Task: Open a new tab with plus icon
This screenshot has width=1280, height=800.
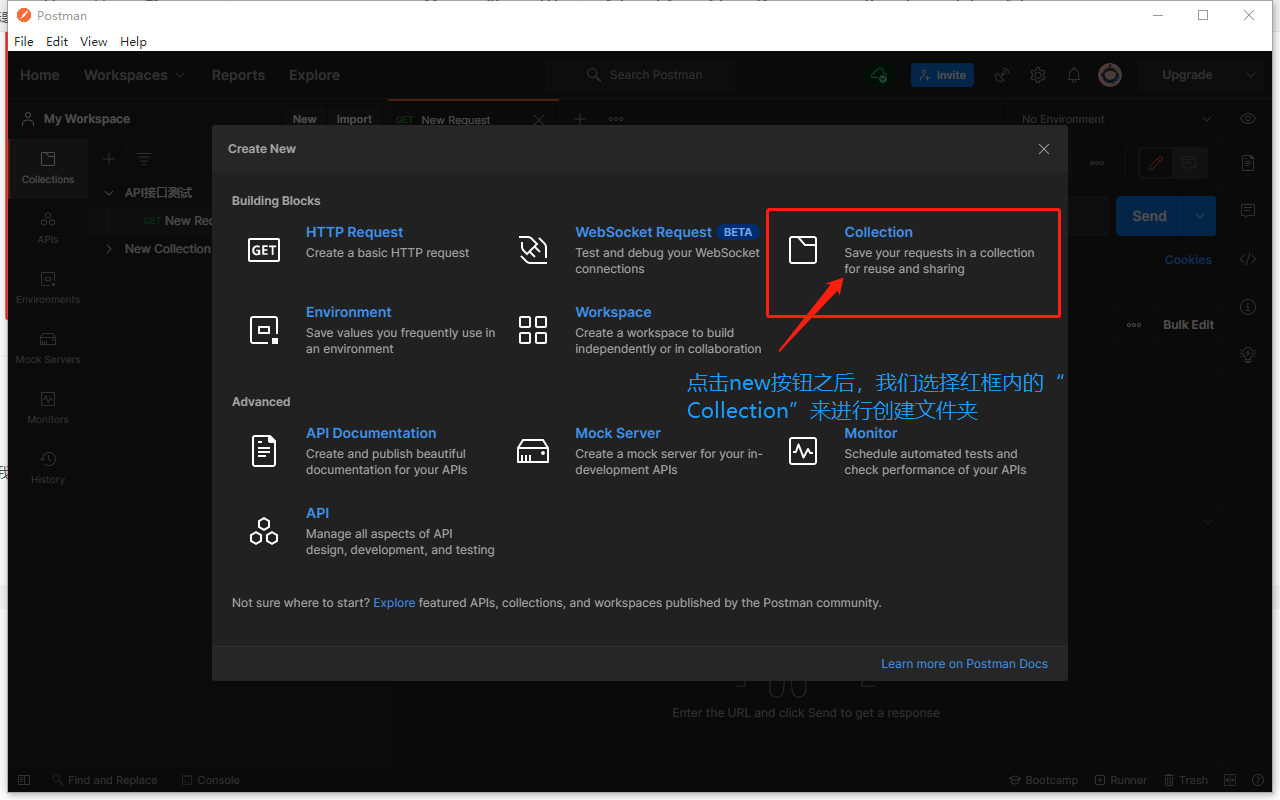Action: [580, 119]
